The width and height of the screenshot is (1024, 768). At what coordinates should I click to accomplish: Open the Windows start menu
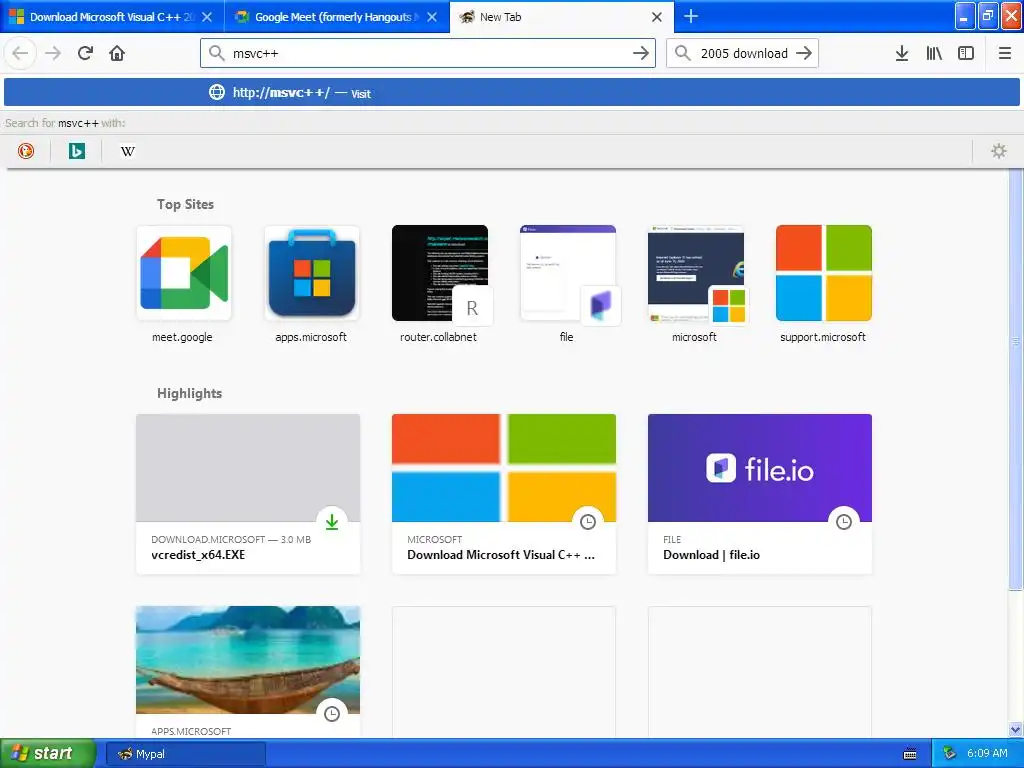47,754
